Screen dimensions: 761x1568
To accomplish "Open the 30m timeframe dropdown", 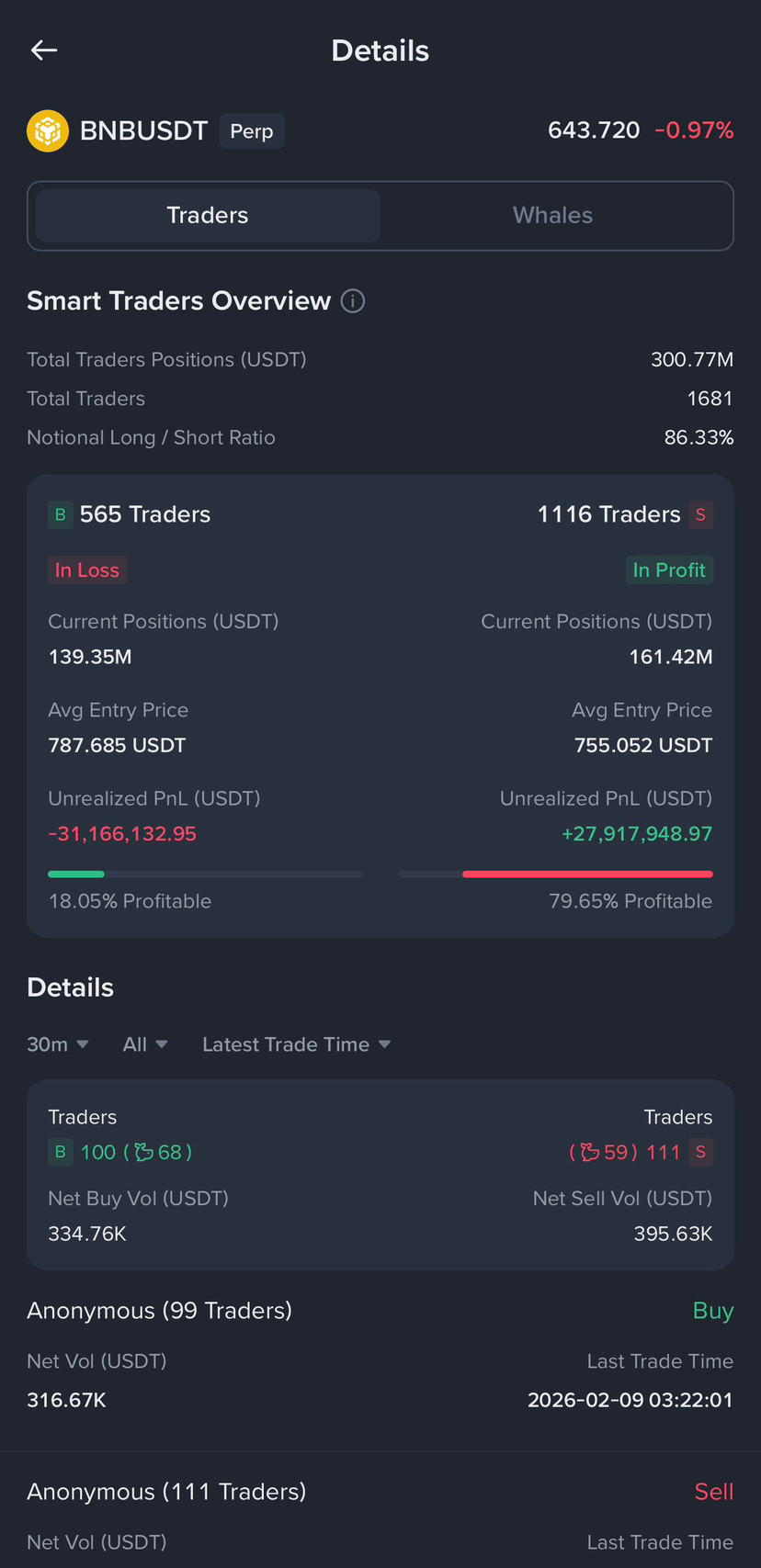I will pos(58,1044).
